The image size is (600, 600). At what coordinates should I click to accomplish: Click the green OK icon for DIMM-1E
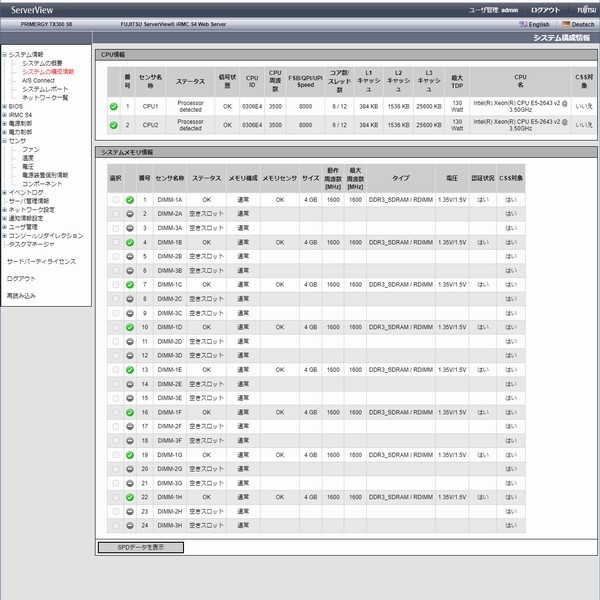[130, 370]
